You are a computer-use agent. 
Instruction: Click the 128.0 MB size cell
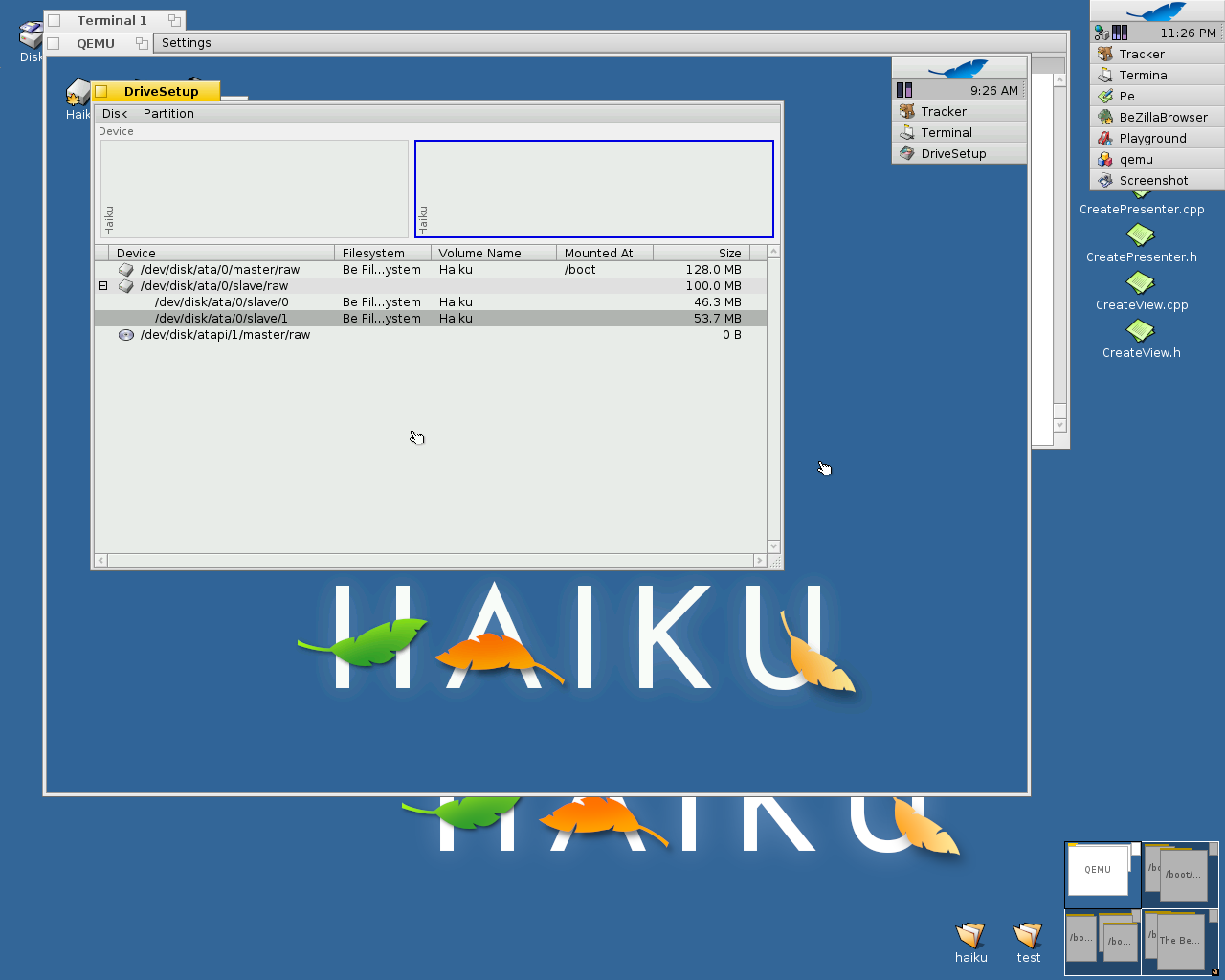pos(713,270)
